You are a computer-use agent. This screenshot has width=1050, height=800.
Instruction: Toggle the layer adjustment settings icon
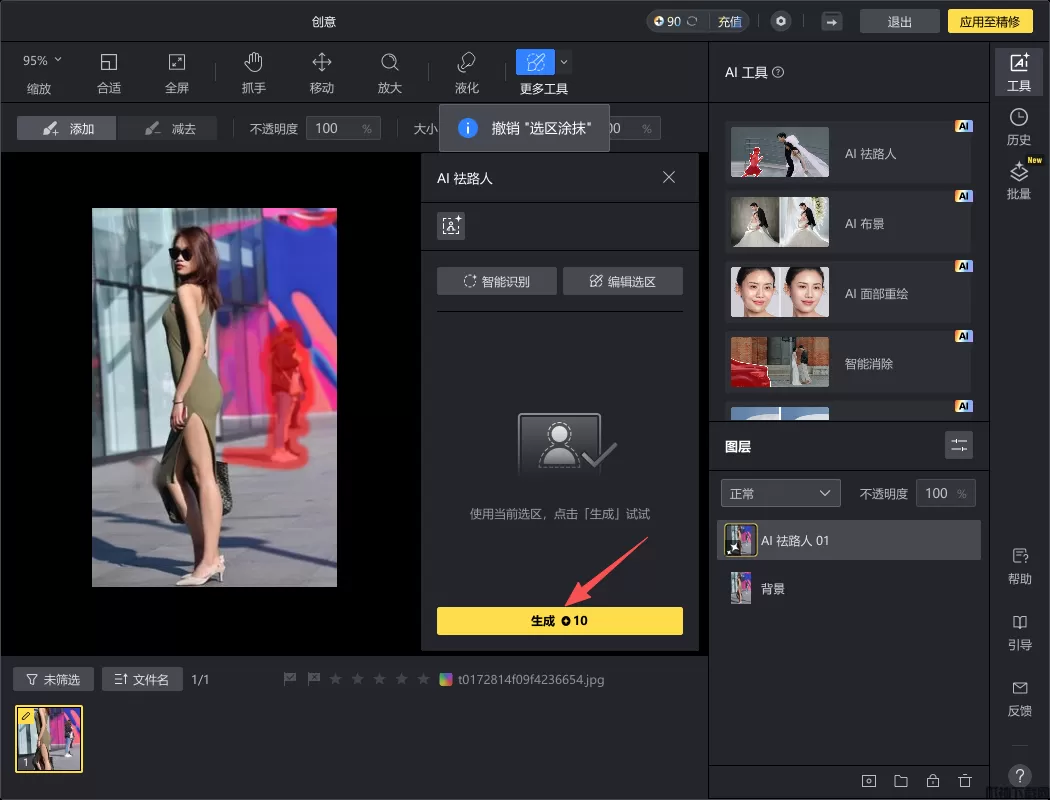(x=958, y=445)
